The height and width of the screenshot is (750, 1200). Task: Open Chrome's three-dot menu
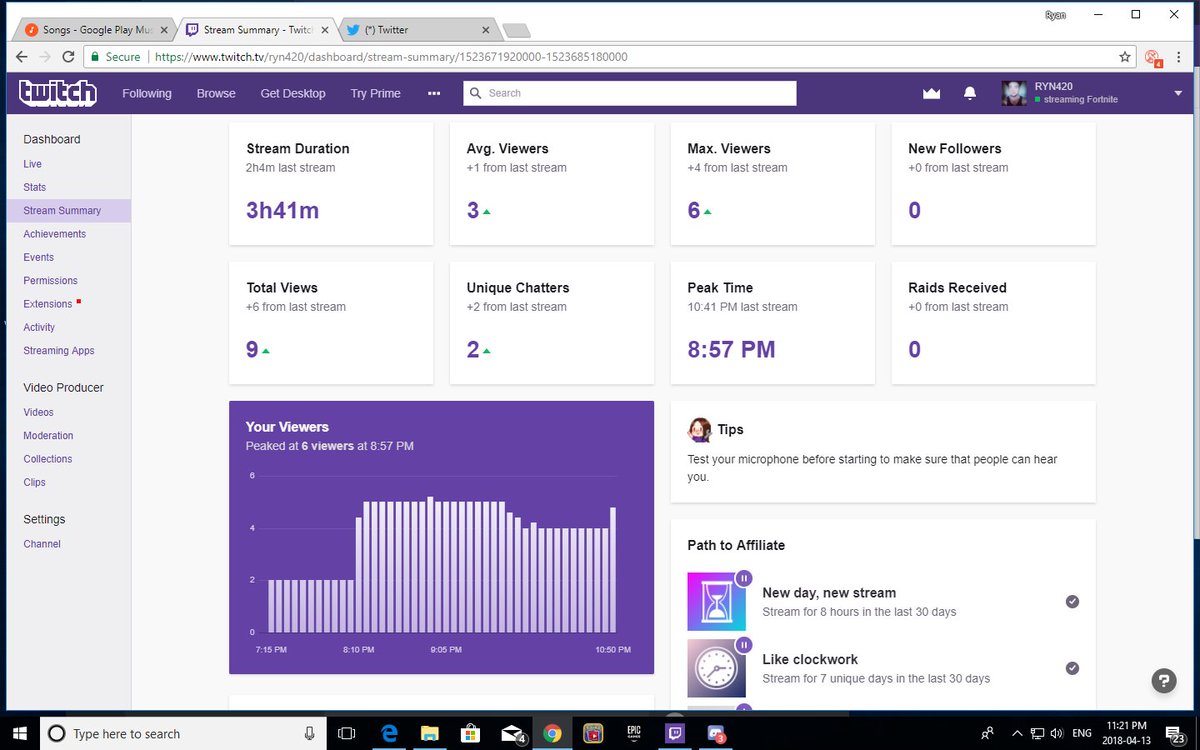(x=1177, y=57)
